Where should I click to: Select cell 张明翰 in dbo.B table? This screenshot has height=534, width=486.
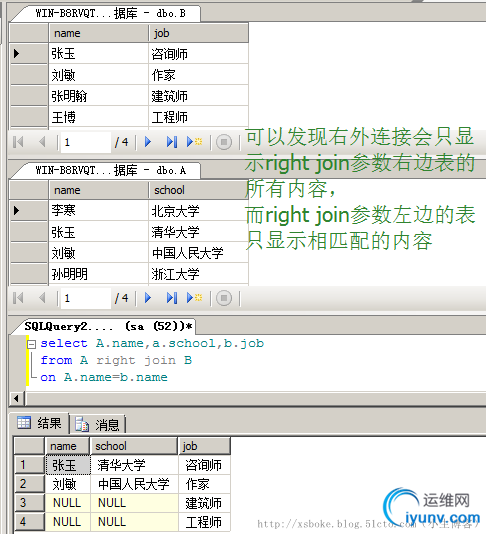pos(99,96)
